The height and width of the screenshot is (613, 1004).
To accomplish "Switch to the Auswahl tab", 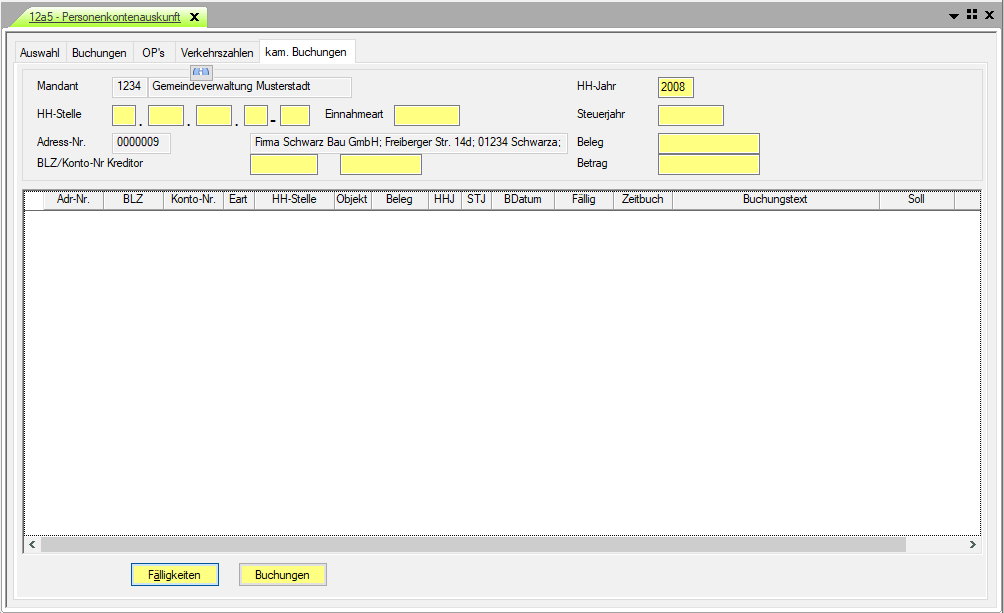I will (40, 53).
